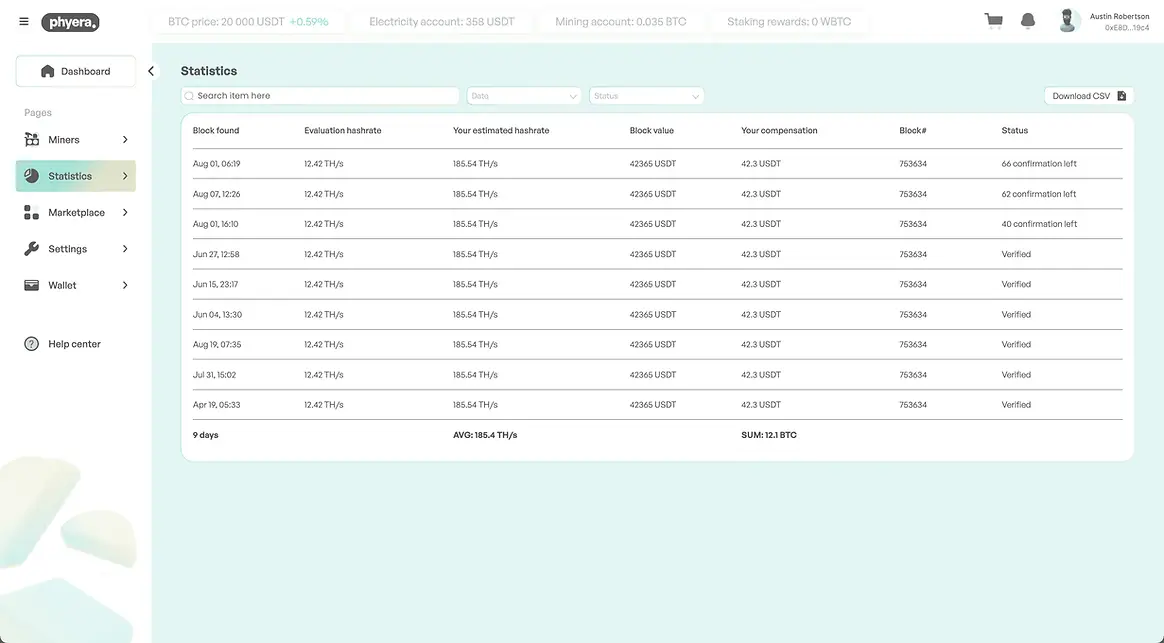Click Austin Robertson's profile avatar
This screenshot has width=1164, height=643.
[1069, 21]
